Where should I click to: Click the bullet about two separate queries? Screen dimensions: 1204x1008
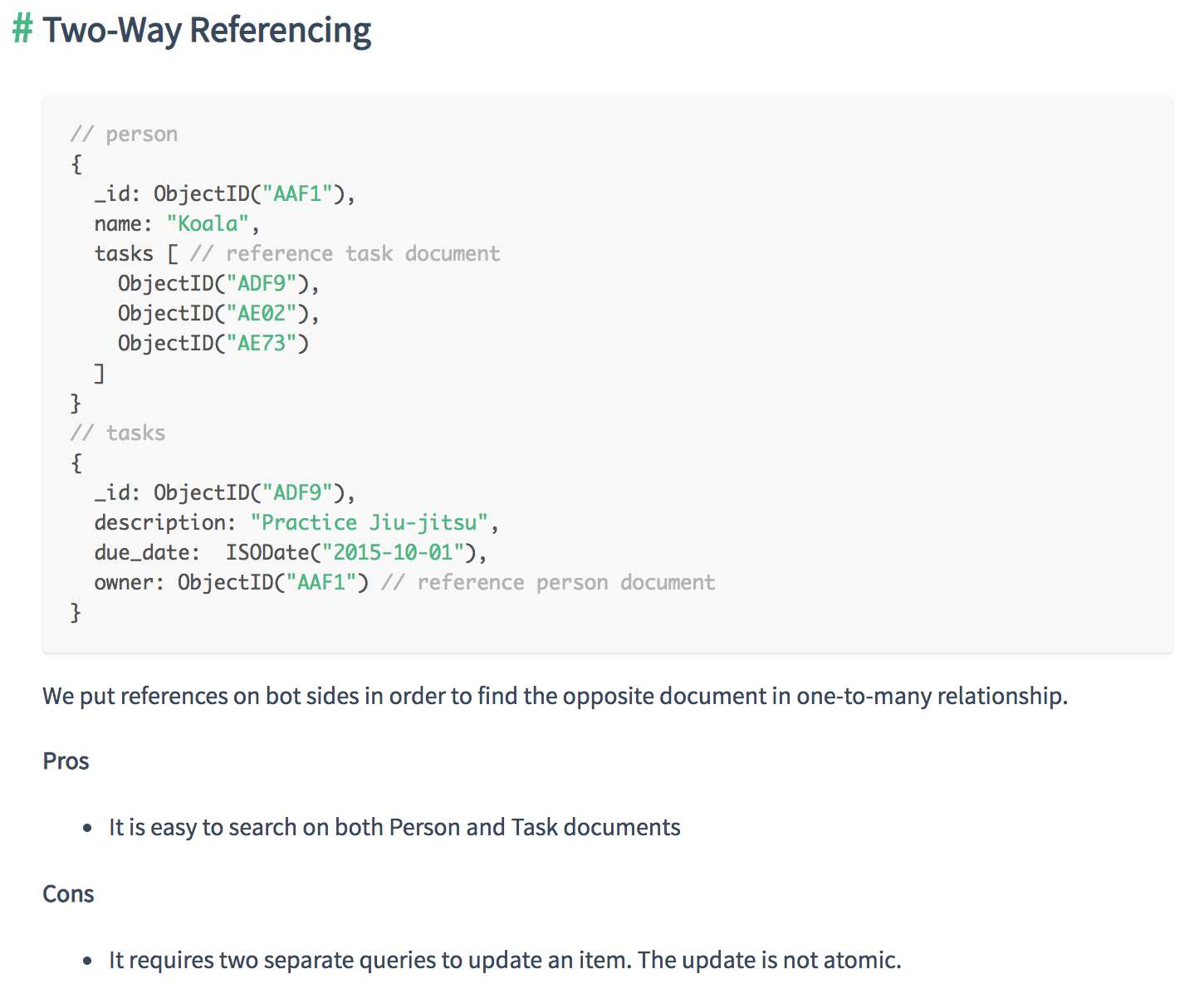(505, 961)
